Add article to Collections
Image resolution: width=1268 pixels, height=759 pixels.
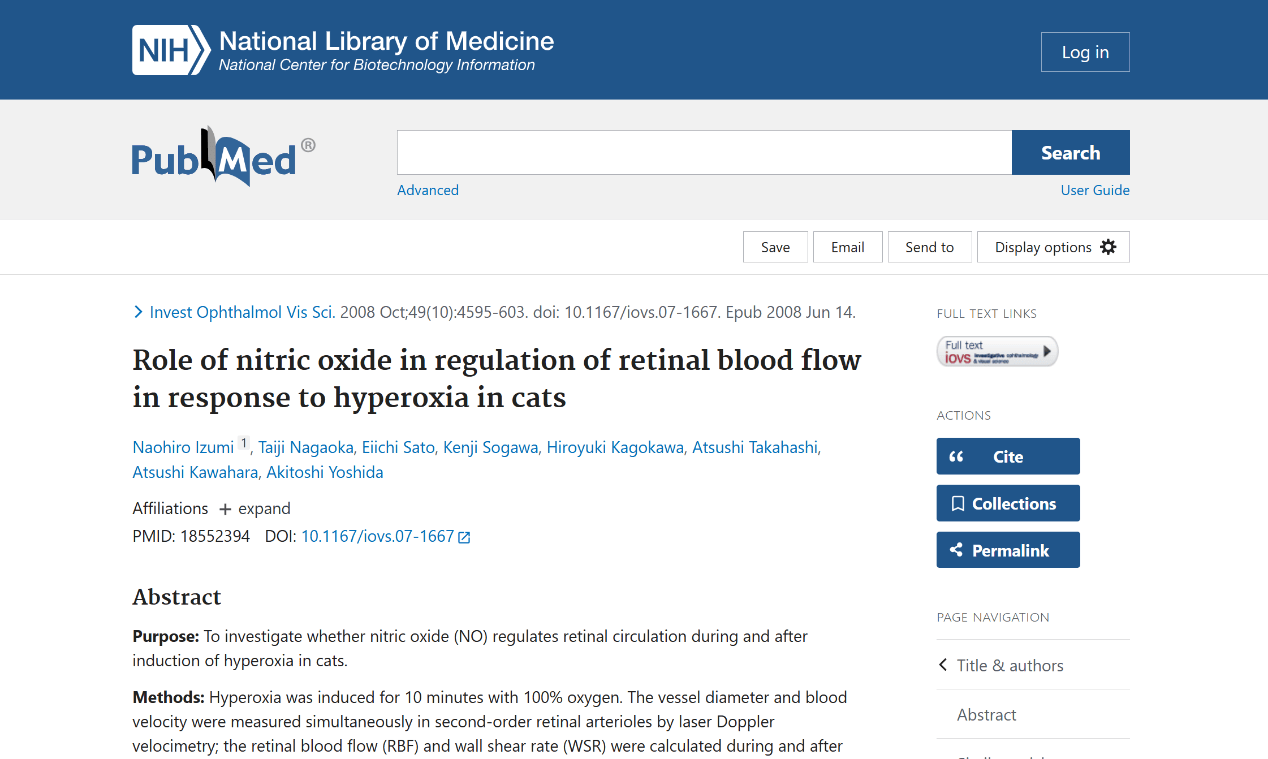coord(1007,503)
